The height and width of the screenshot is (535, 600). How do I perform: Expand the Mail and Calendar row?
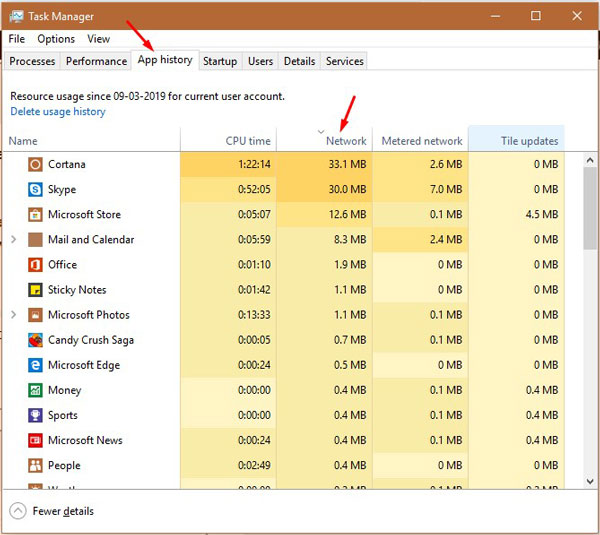(13, 240)
